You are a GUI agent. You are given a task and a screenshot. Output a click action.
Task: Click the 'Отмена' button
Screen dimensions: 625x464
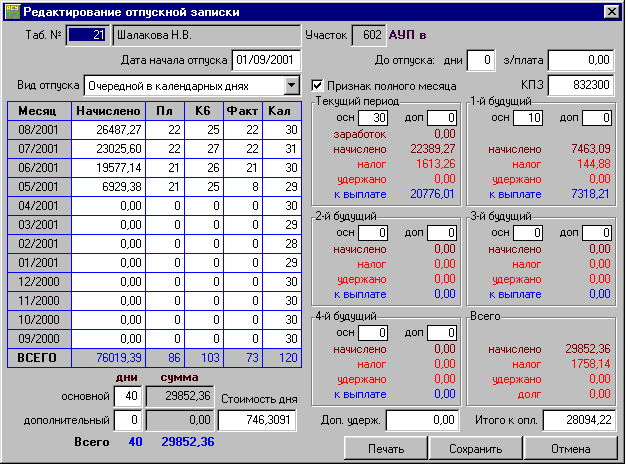[570, 449]
